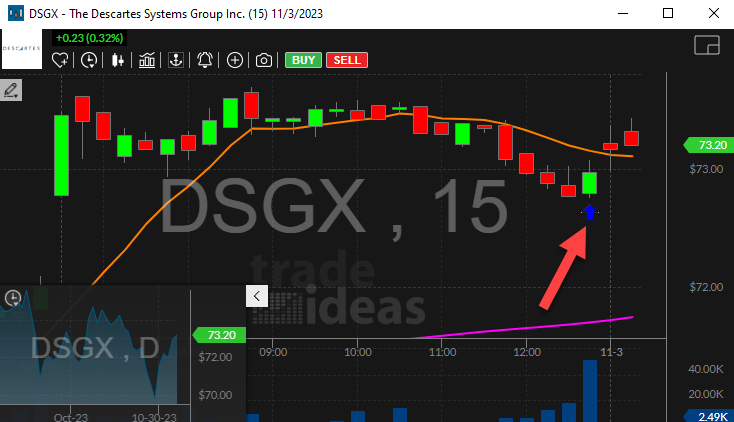The image size is (734, 422).
Task: Click the tallest blue volume bar
Action: (590, 391)
